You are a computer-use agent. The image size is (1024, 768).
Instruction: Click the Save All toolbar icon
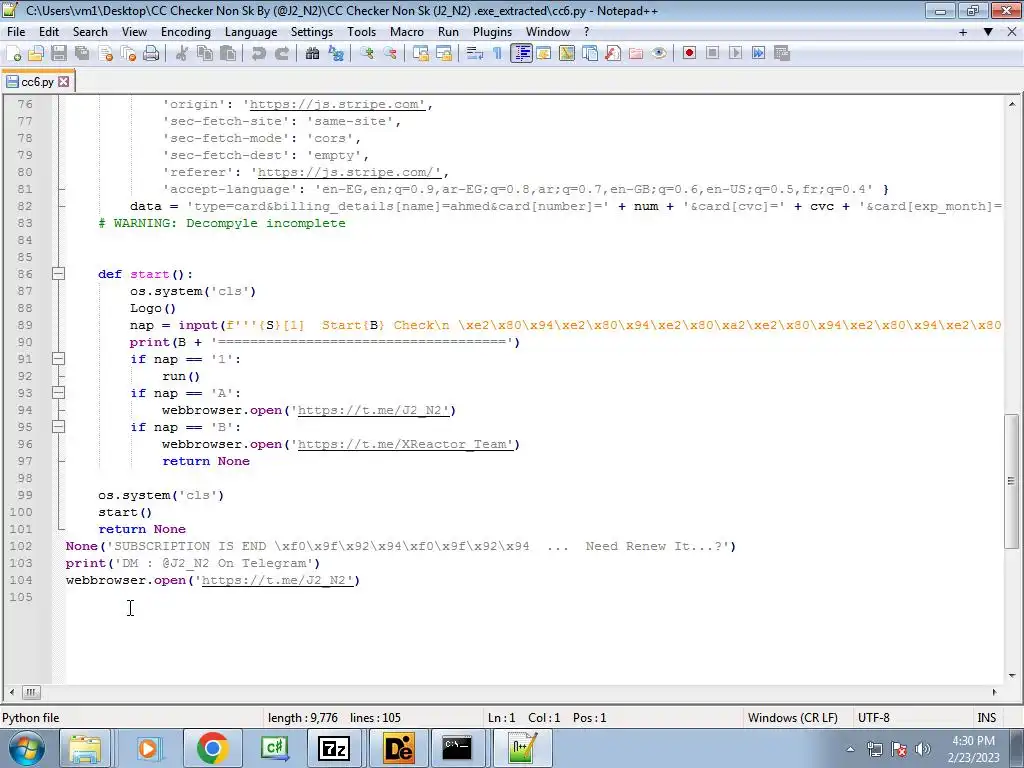pyautogui.click(x=82, y=54)
